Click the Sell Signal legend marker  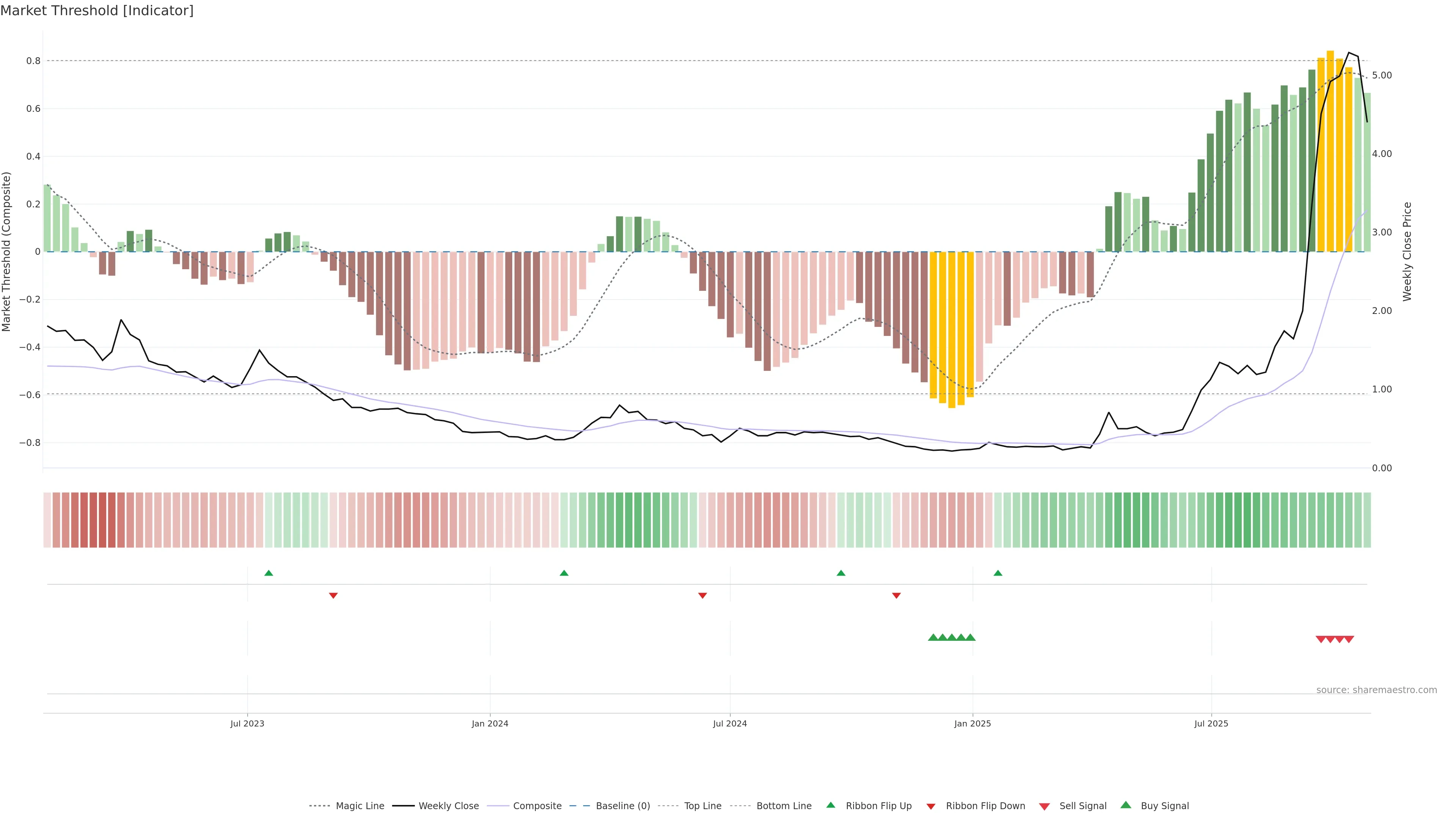pos(1044,806)
